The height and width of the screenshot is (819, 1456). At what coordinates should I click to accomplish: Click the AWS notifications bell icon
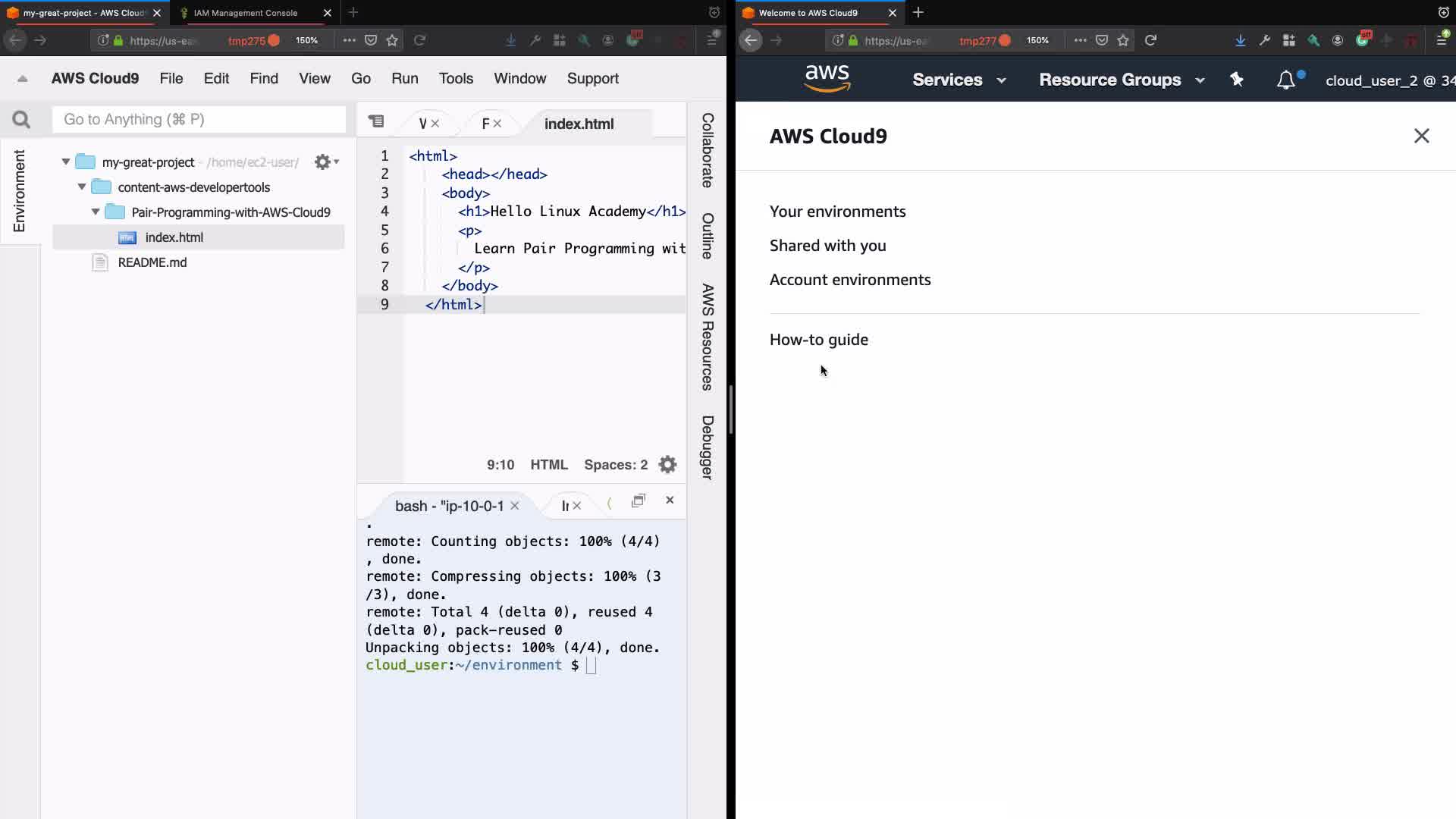[1286, 80]
